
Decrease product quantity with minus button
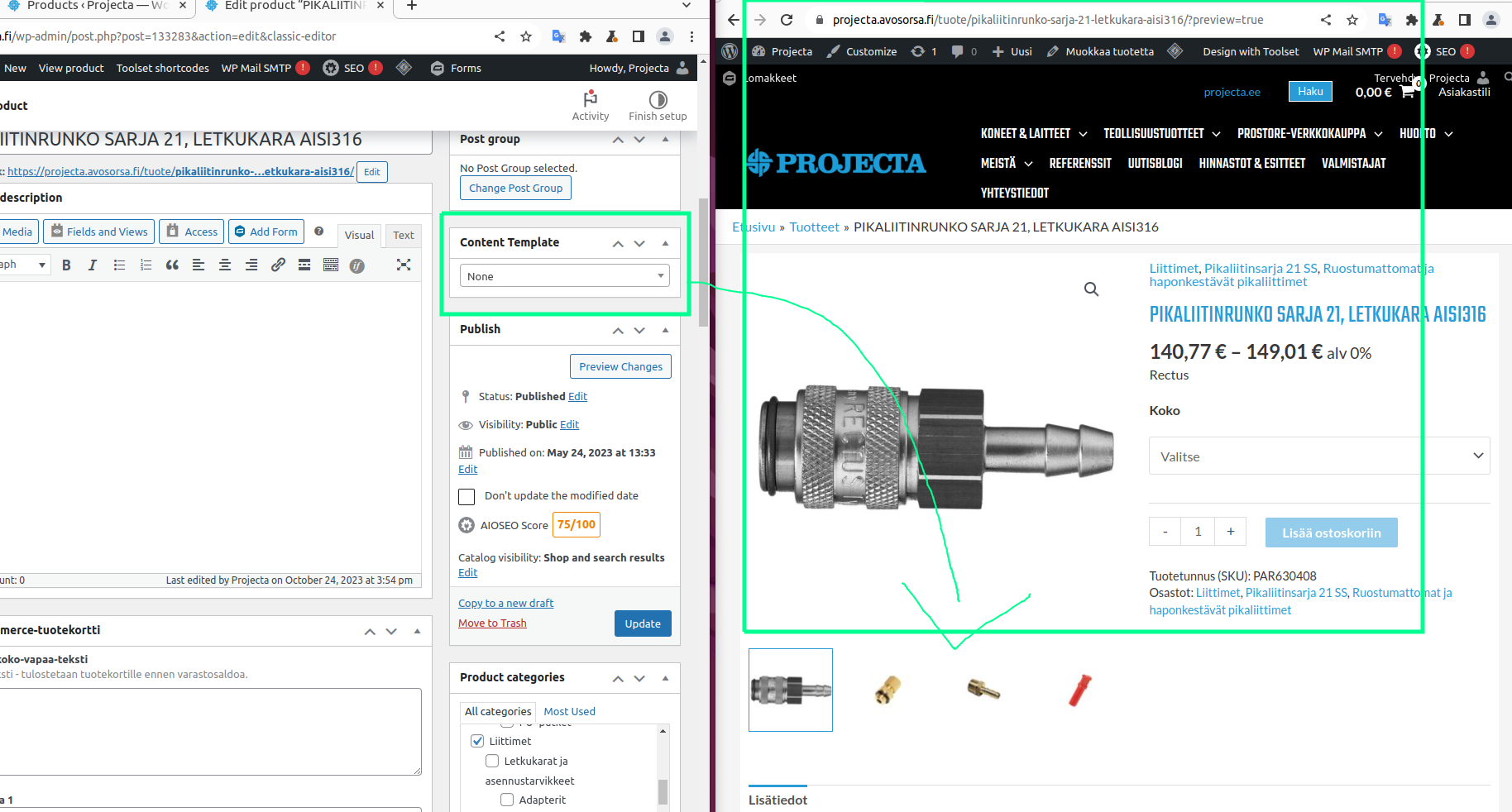(x=1165, y=532)
